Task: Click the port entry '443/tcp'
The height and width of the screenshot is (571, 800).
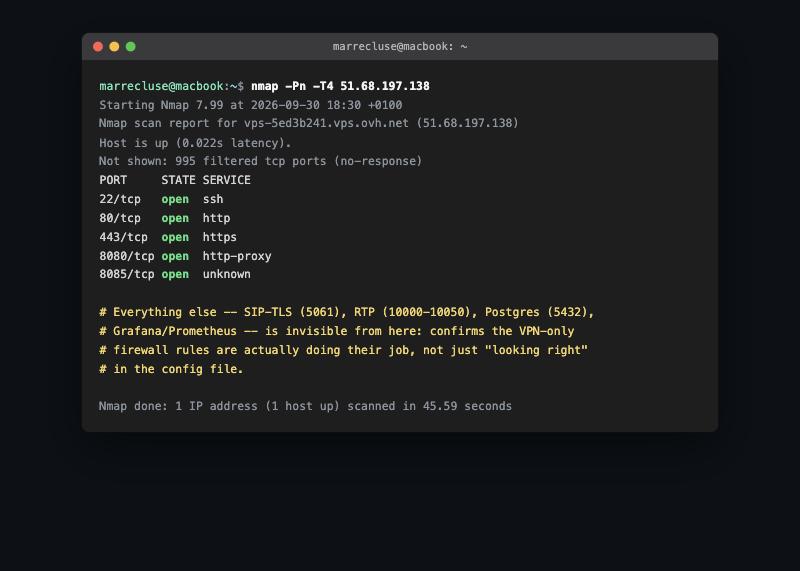Action: point(123,237)
